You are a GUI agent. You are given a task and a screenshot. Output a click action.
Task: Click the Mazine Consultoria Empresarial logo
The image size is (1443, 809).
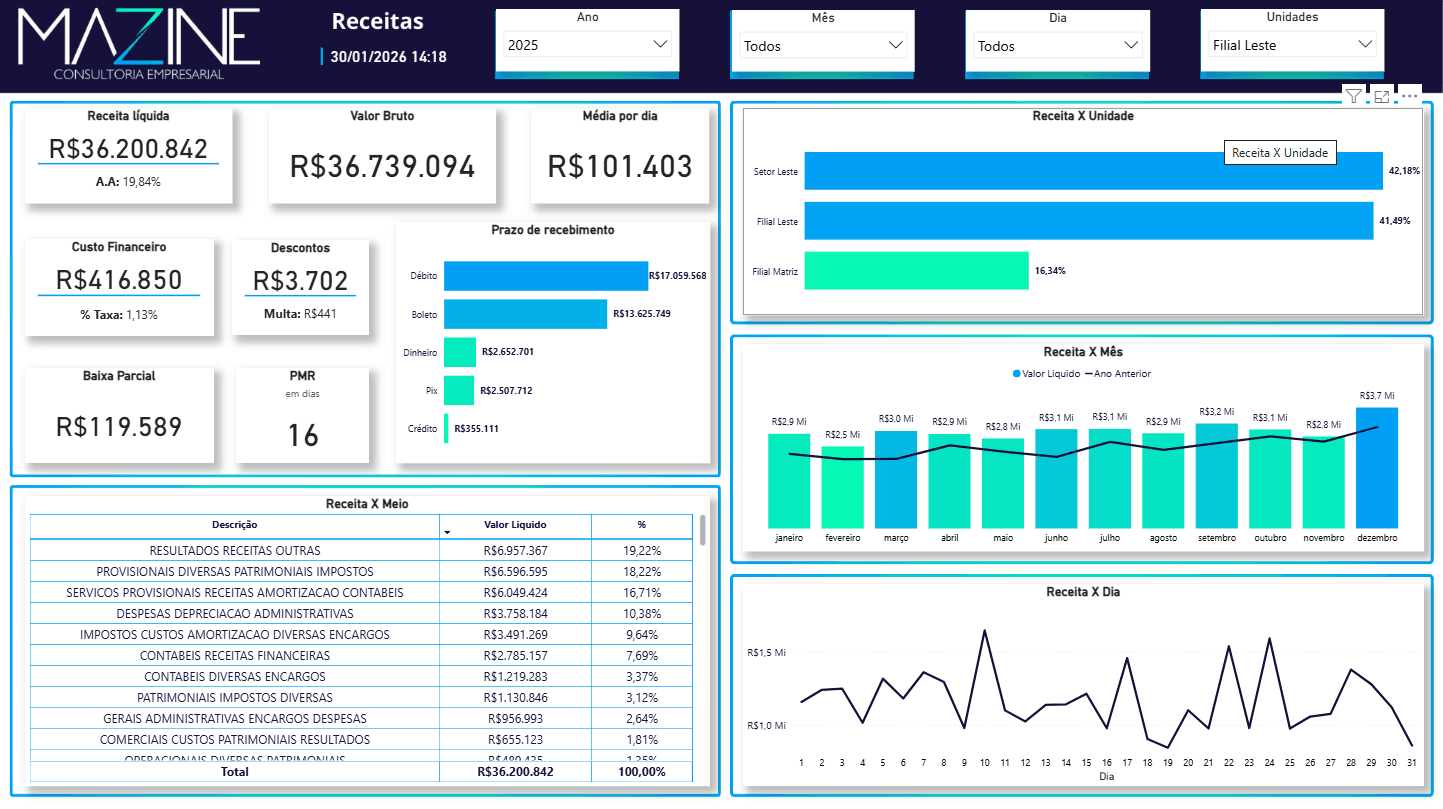pos(140,45)
